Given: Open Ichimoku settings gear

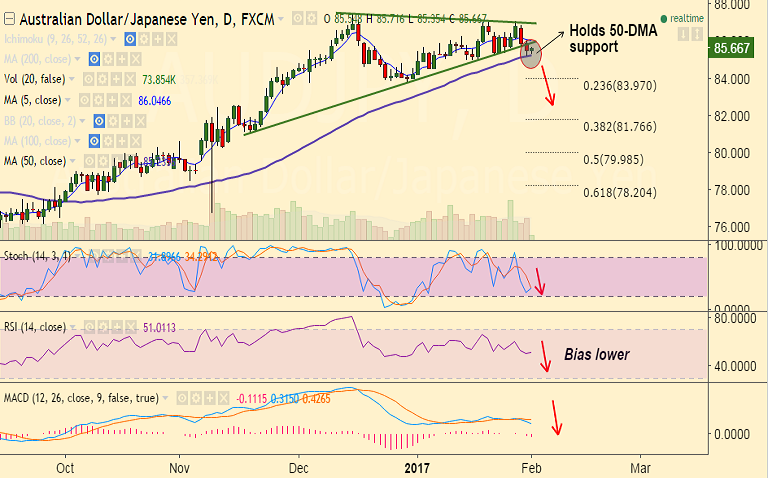Looking at the screenshot, I should click(144, 39).
